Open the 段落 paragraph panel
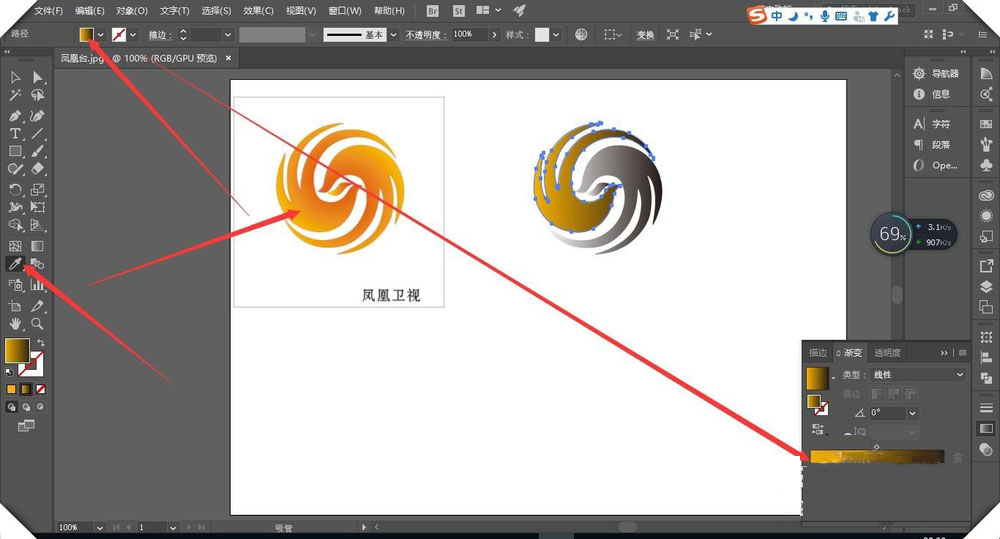 932,144
